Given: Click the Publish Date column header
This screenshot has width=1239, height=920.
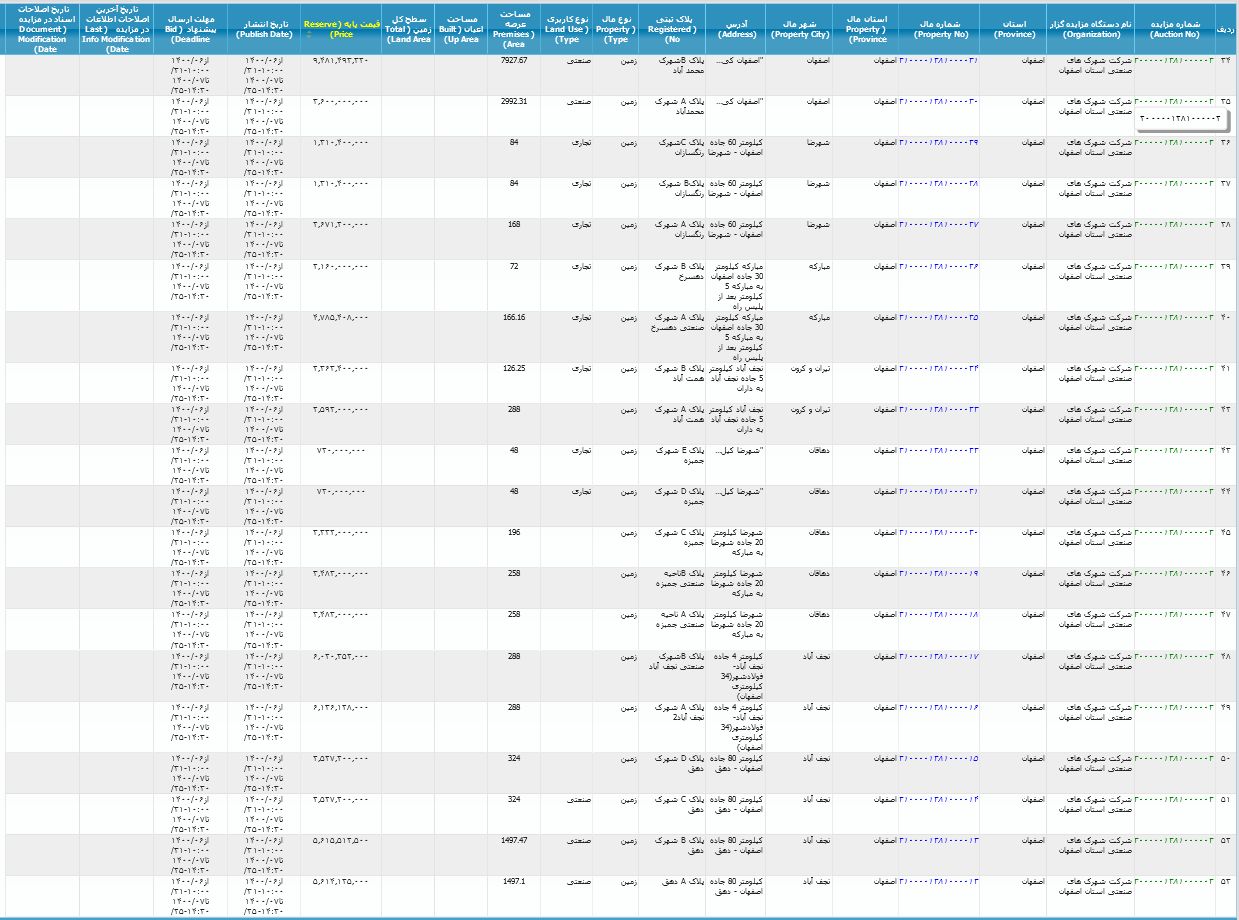Looking at the screenshot, I should coord(264,27).
